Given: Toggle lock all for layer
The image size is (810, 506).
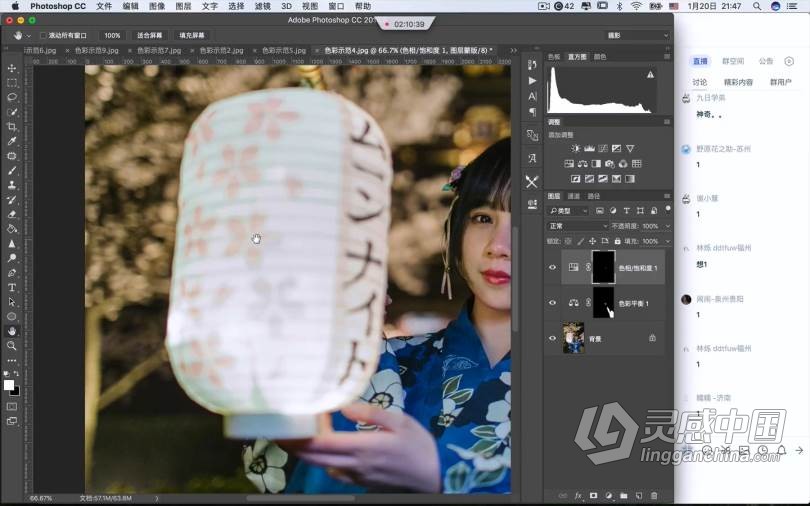Looking at the screenshot, I should pyautogui.click(x=617, y=241).
